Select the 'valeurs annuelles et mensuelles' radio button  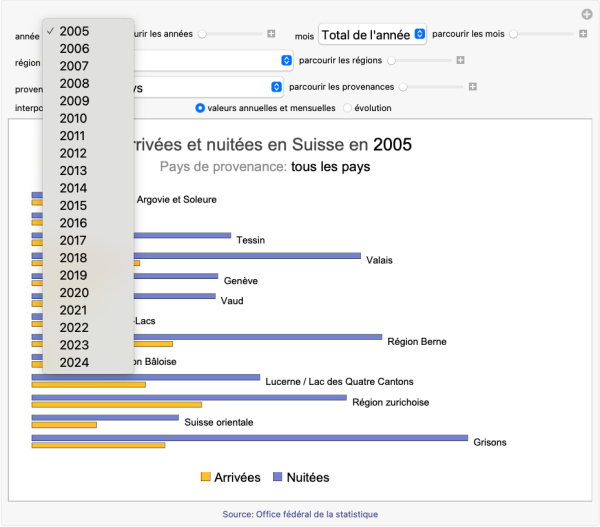(x=200, y=108)
